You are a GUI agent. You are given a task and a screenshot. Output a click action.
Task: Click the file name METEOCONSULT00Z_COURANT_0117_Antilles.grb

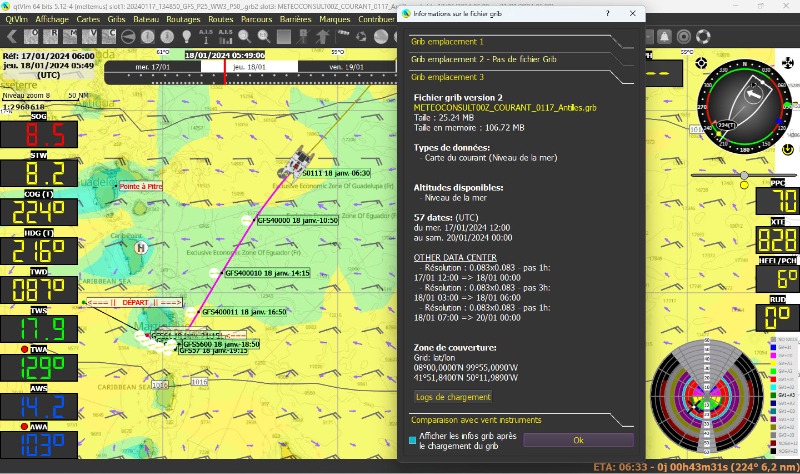(505, 108)
